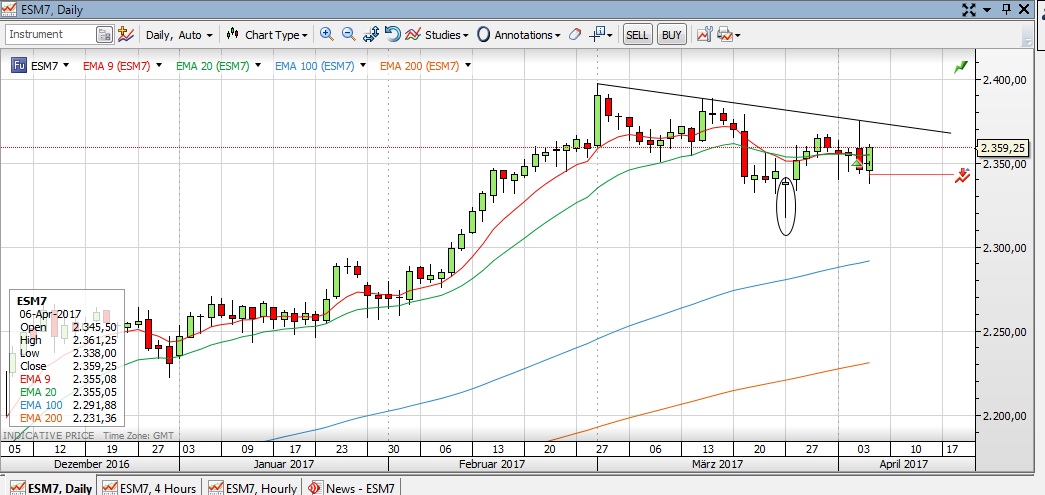Click the Annotations ellipse icon
1045x495 pixels.
pyautogui.click(x=484, y=35)
